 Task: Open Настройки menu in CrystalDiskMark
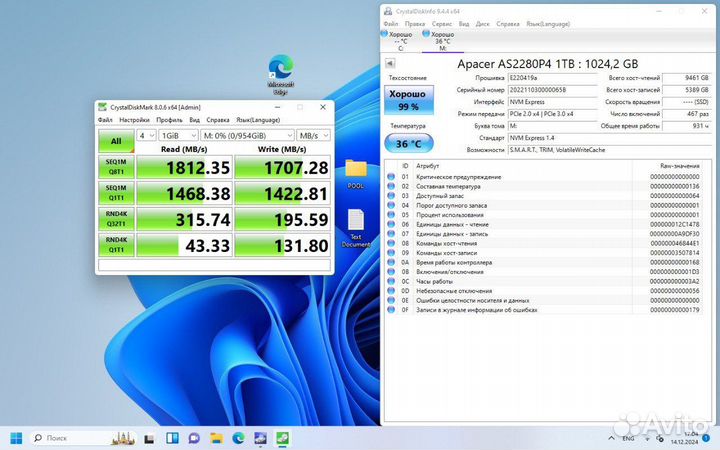pyautogui.click(x=134, y=120)
